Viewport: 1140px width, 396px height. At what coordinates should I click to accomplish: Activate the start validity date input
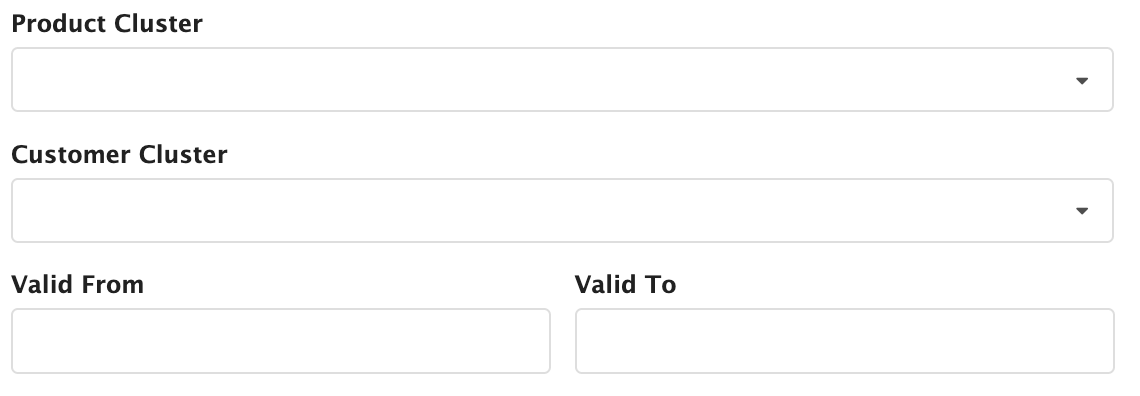(281, 341)
